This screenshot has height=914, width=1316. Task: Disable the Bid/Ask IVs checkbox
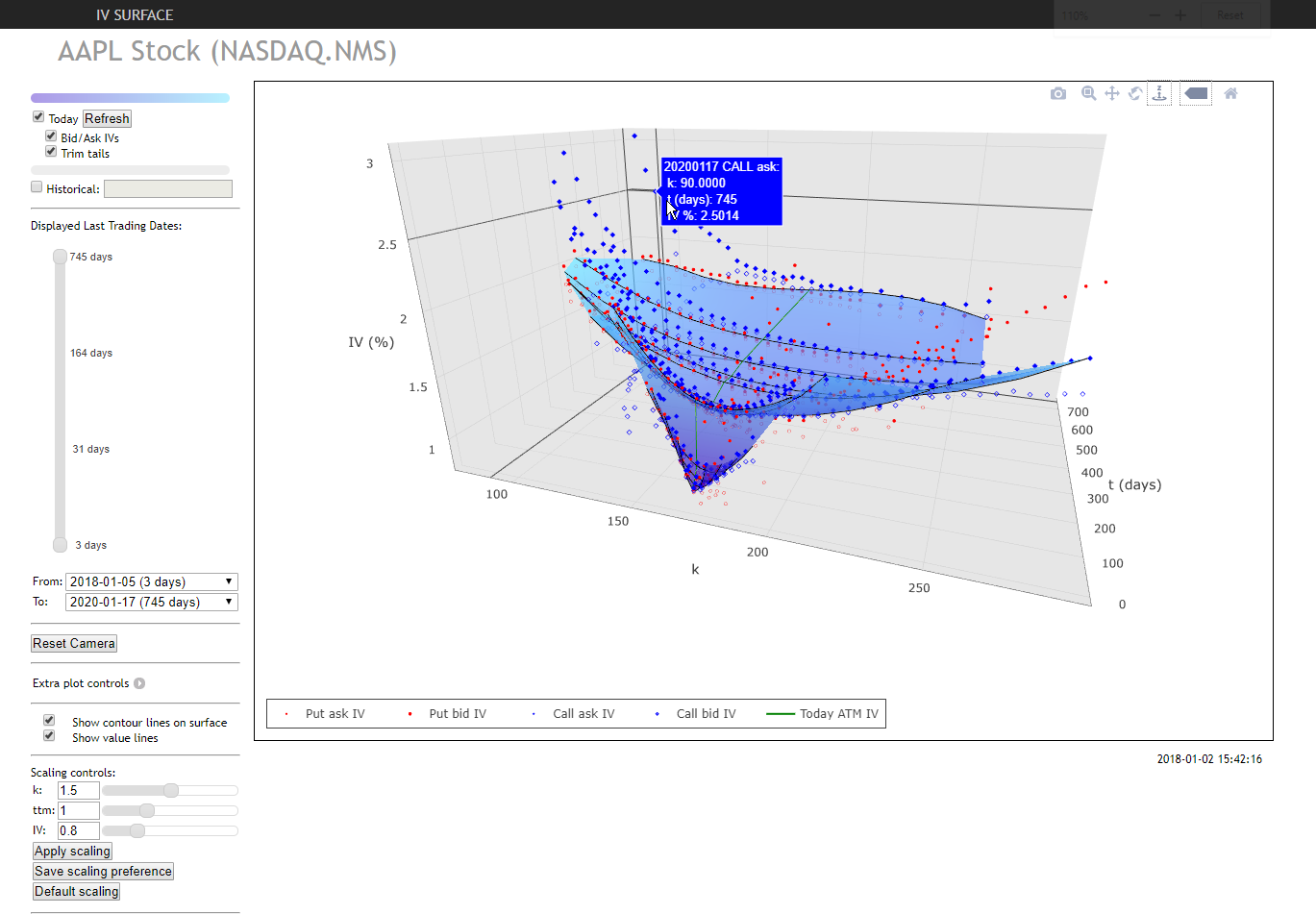pos(51,136)
